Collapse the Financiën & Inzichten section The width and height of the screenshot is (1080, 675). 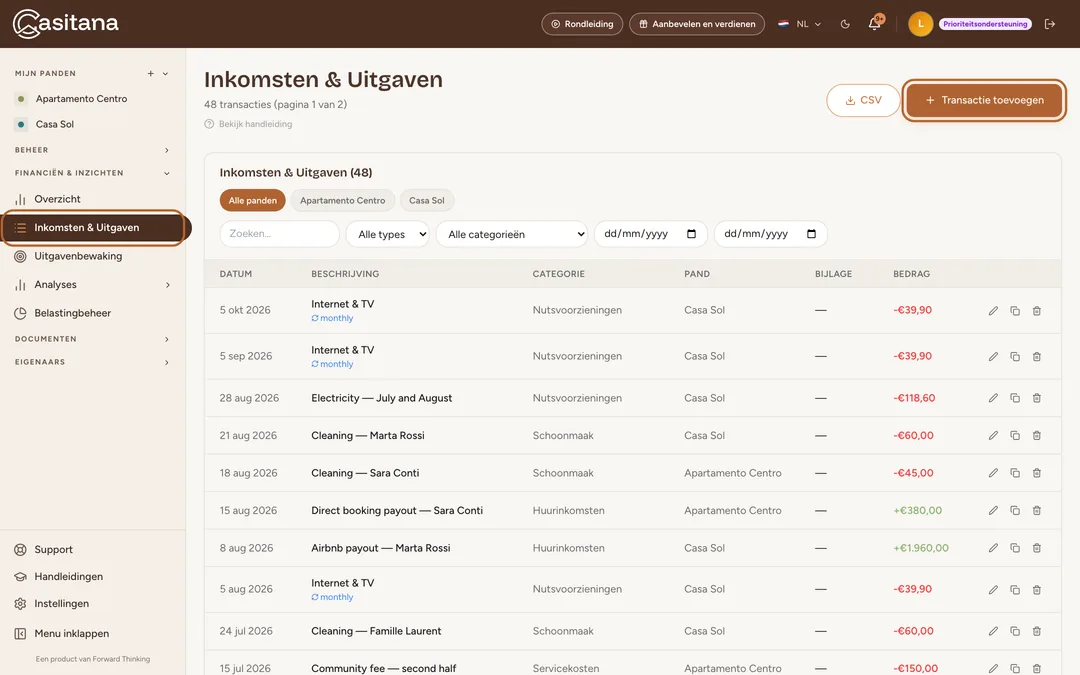pos(92,174)
